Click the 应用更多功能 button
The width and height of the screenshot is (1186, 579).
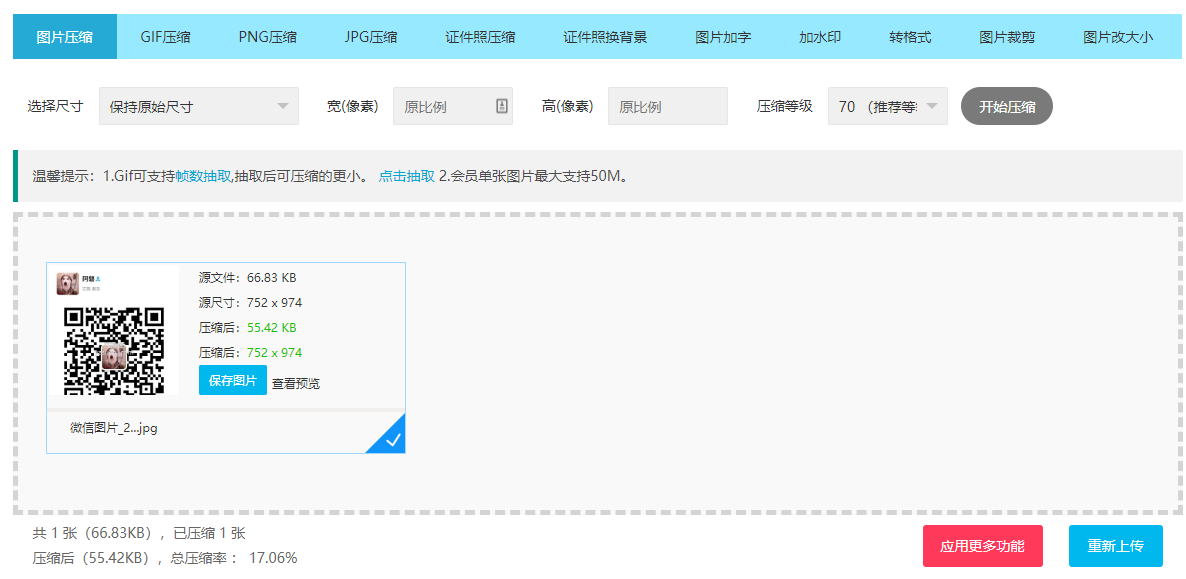click(983, 546)
